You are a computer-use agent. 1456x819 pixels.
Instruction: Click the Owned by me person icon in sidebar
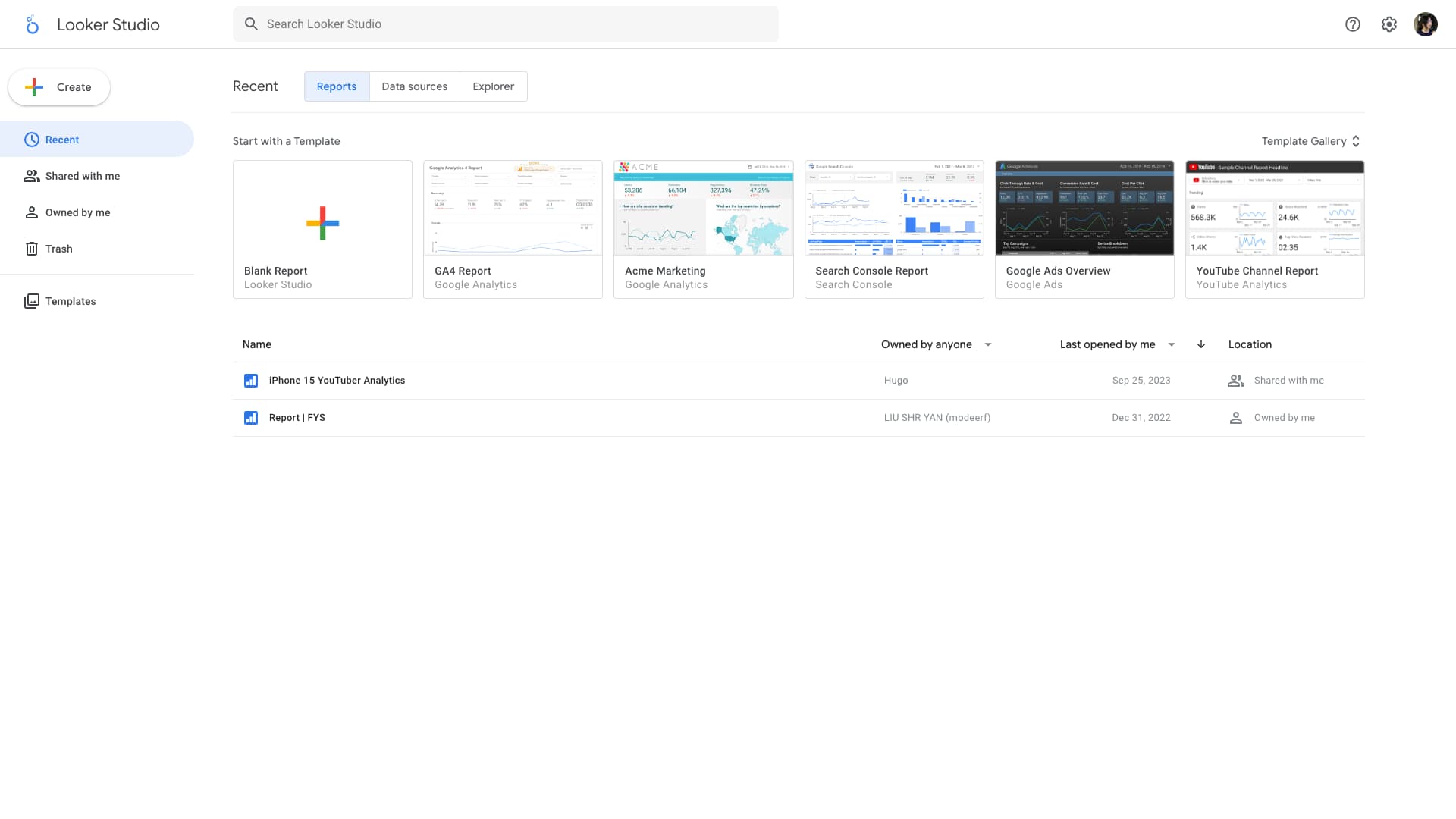coord(32,212)
